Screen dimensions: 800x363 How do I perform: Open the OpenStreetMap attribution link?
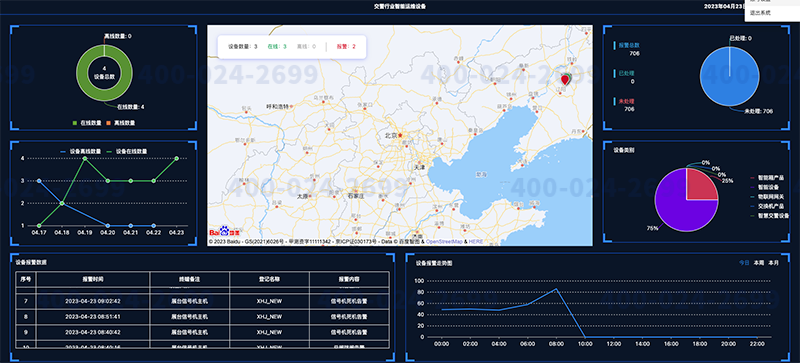click(444, 241)
